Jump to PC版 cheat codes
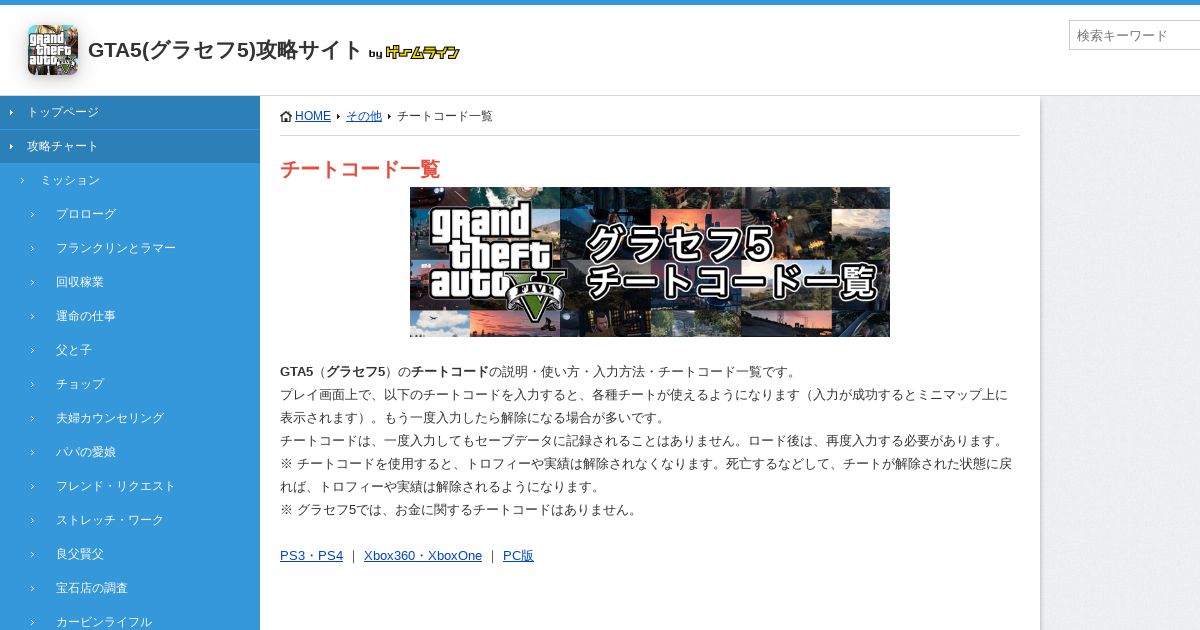1200x630 pixels. tap(518, 555)
